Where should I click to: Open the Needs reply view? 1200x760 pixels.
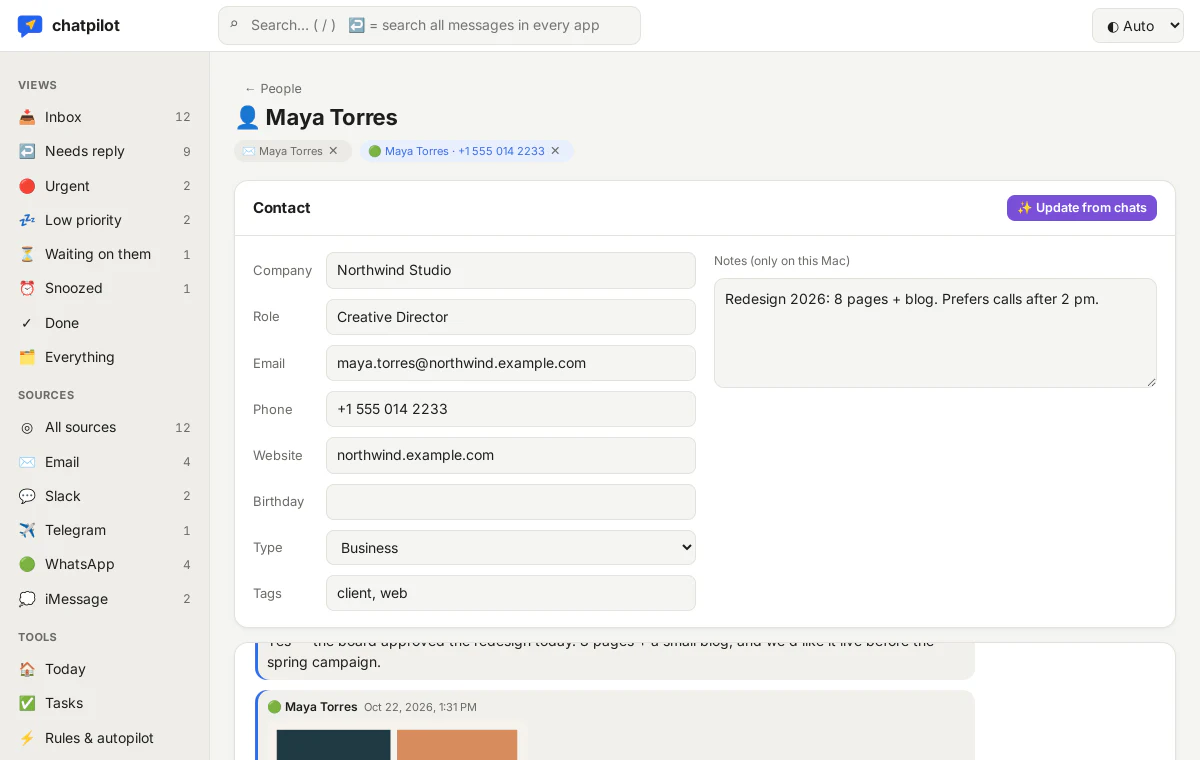[105, 151]
